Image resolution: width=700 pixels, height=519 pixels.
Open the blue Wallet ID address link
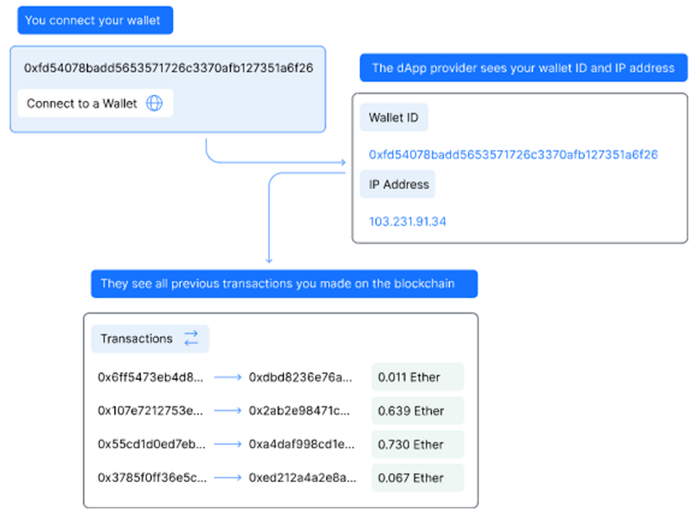coord(513,154)
